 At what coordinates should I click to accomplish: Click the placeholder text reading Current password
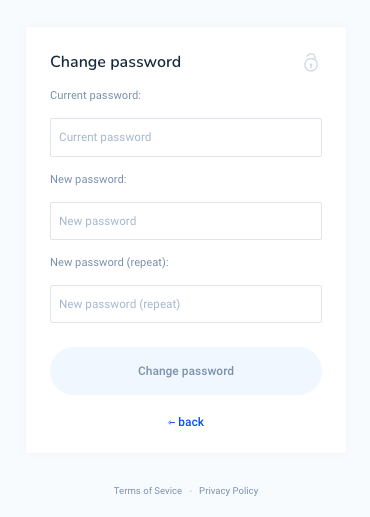(x=105, y=137)
